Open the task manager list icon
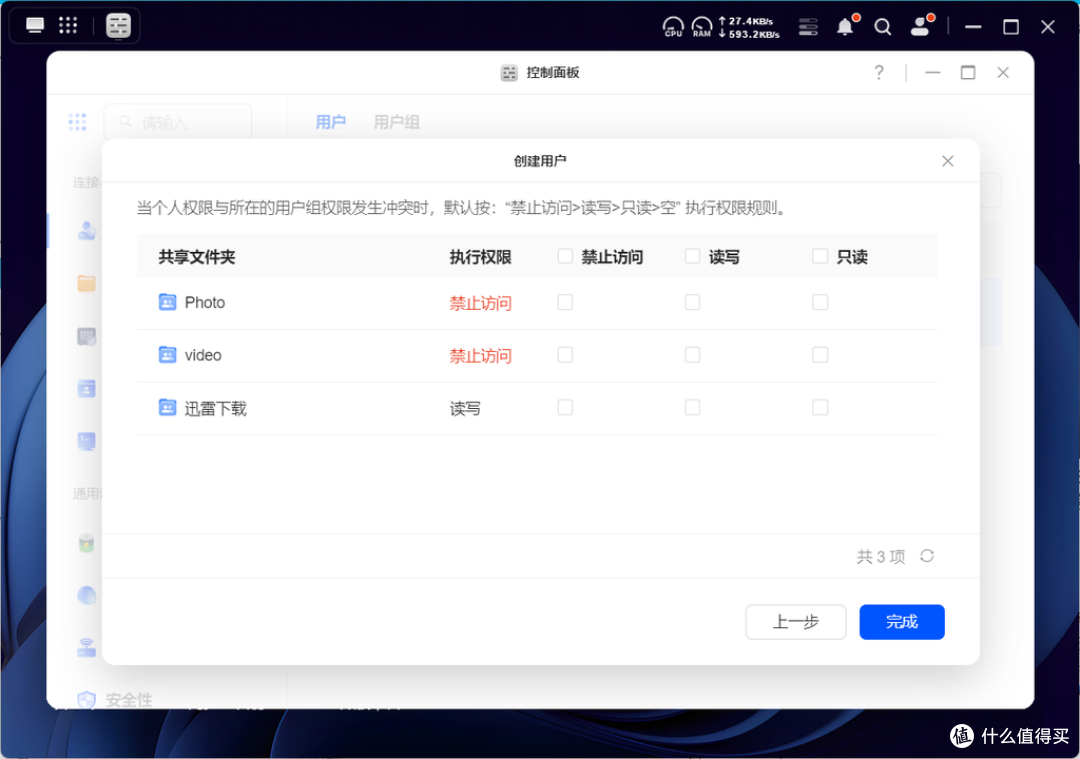This screenshot has height=759, width=1080. [808, 27]
